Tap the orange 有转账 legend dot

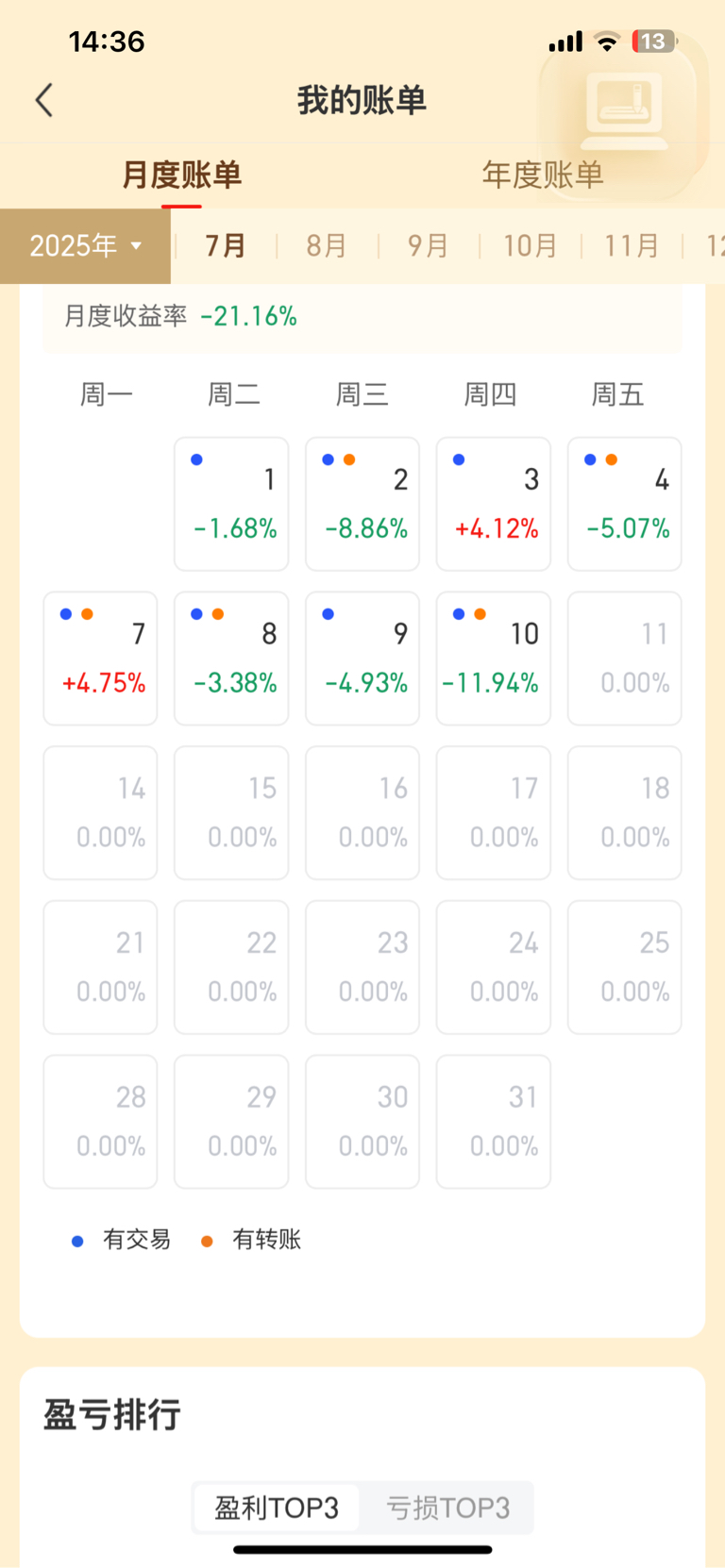coord(207,1242)
